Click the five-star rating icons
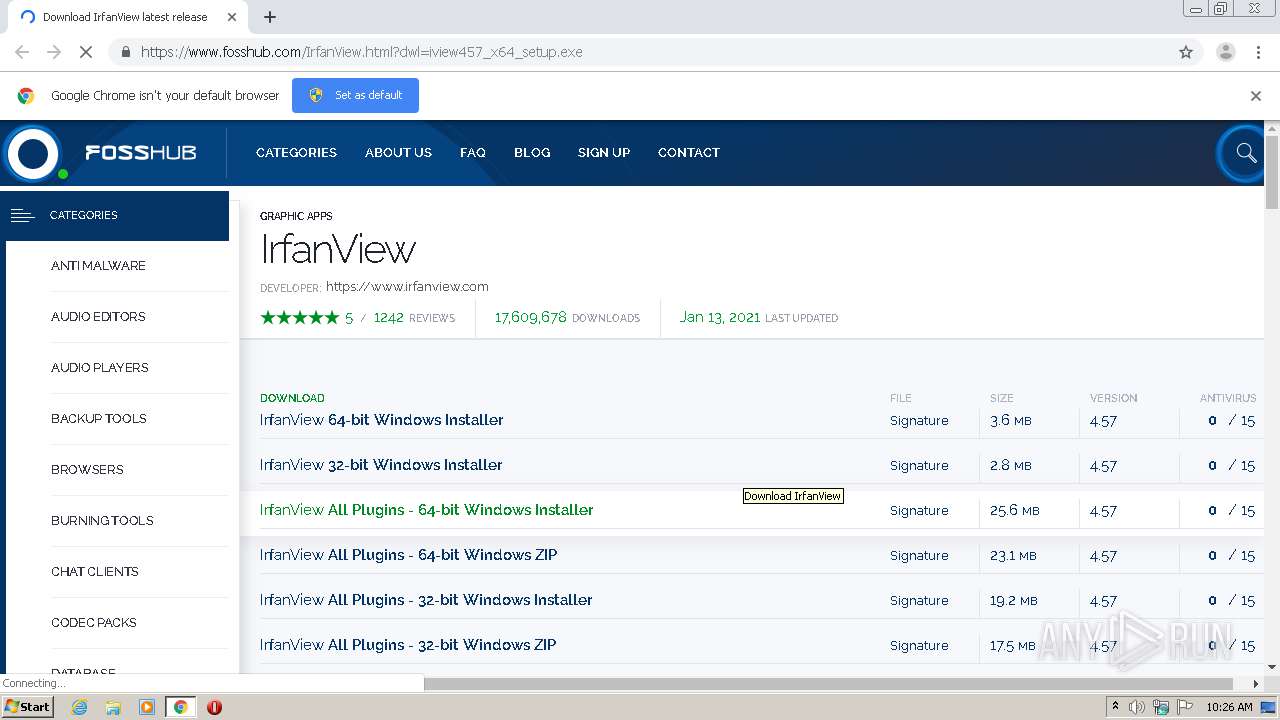 pos(299,318)
